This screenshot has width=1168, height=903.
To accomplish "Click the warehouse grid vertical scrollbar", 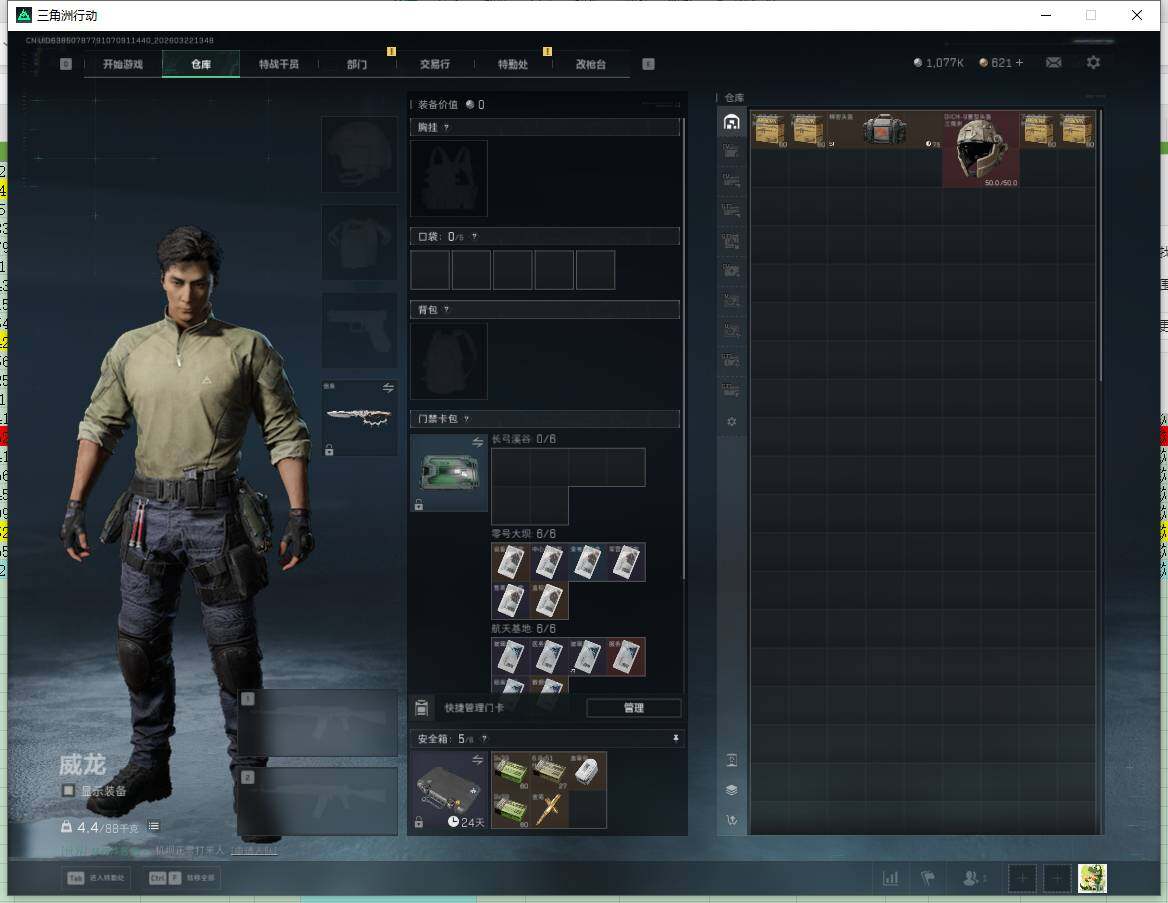I will [1099, 250].
